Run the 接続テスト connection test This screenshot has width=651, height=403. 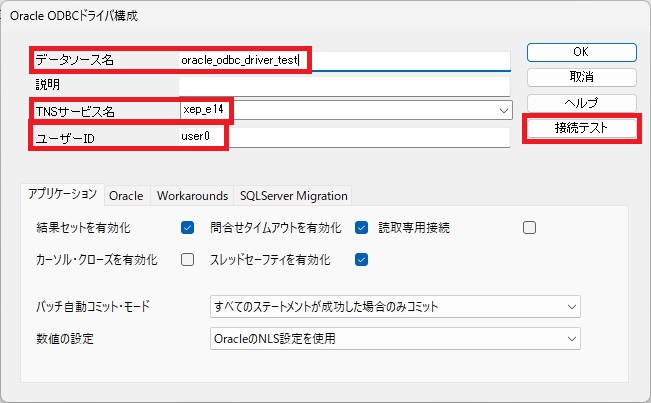click(581, 128)
